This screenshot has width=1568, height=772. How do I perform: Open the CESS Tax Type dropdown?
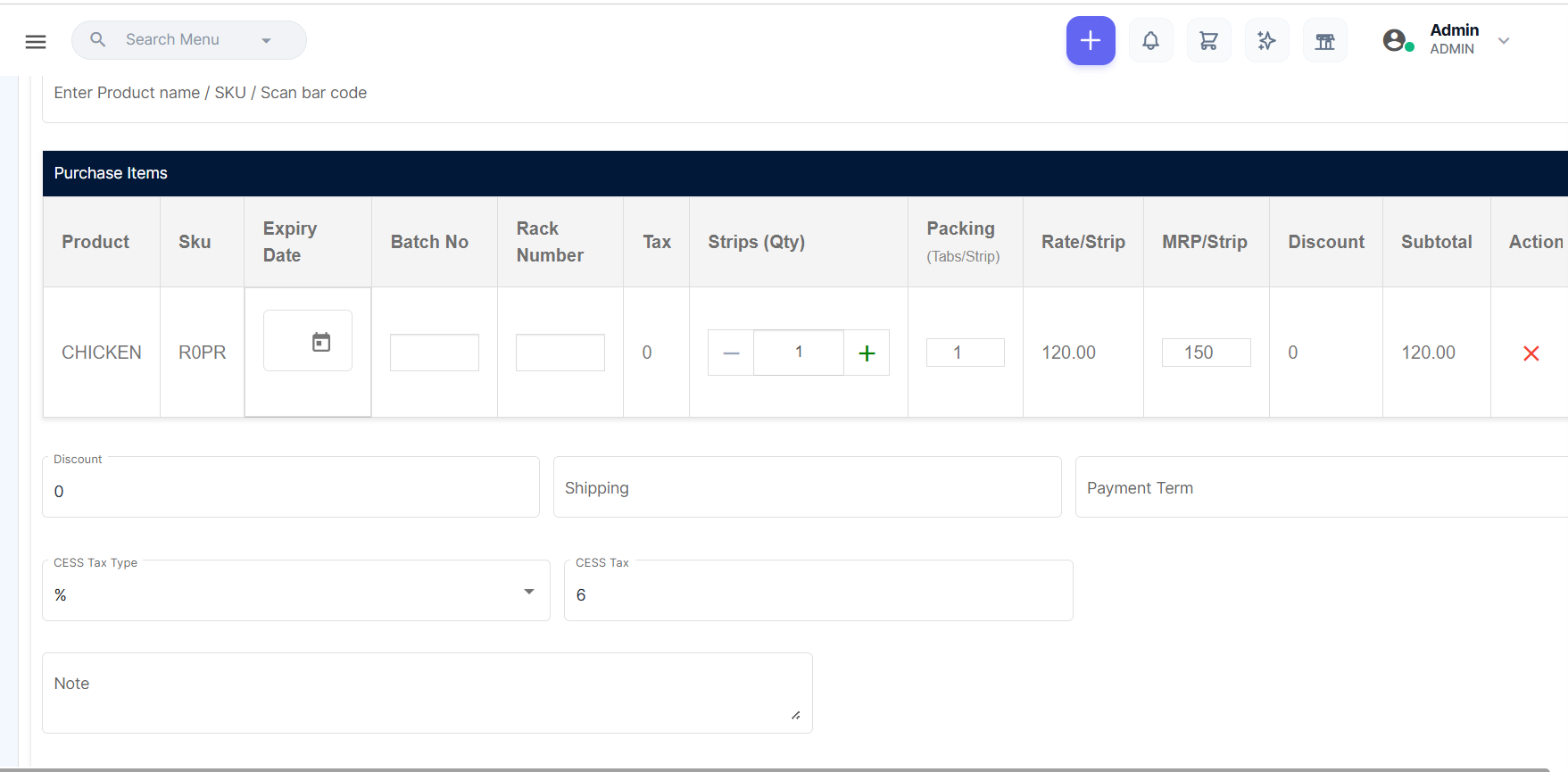pyautogui.click(x=296, y=591)
